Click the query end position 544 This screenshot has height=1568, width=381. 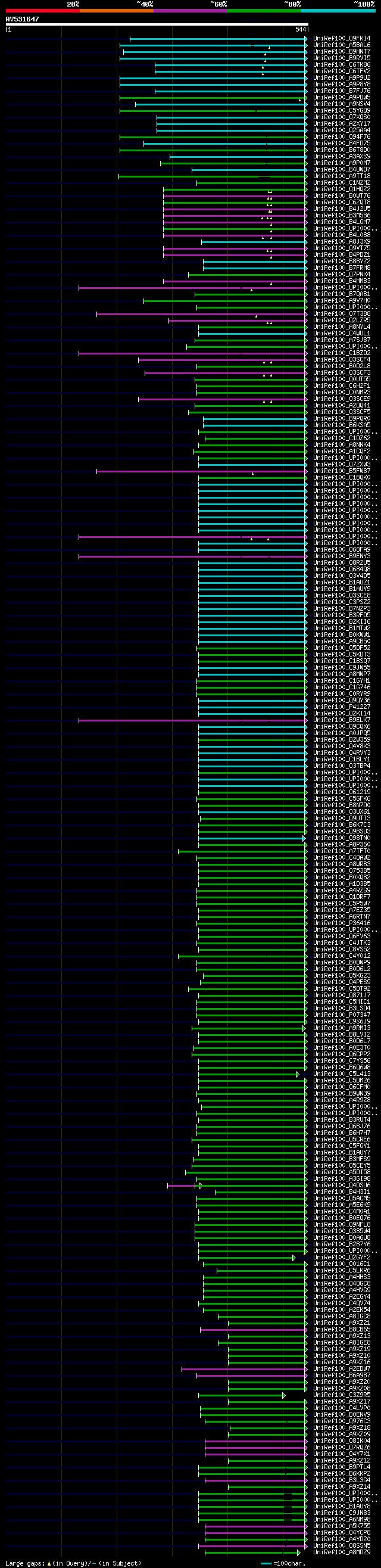click(301, 29)
